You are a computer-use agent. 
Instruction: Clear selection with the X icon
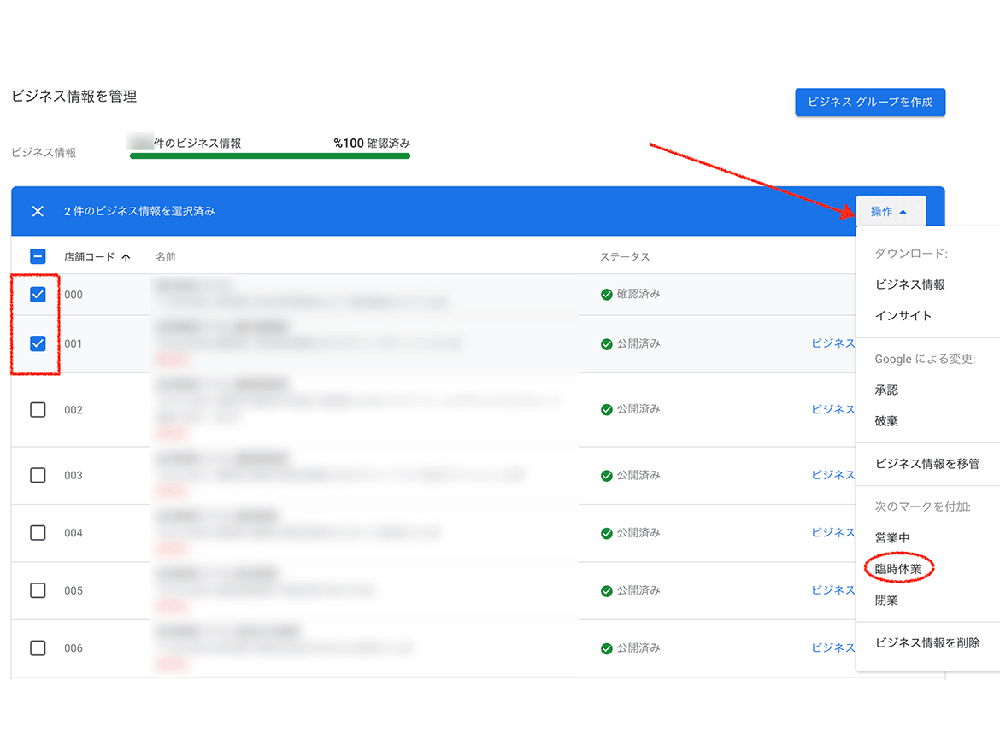point(38,211)
